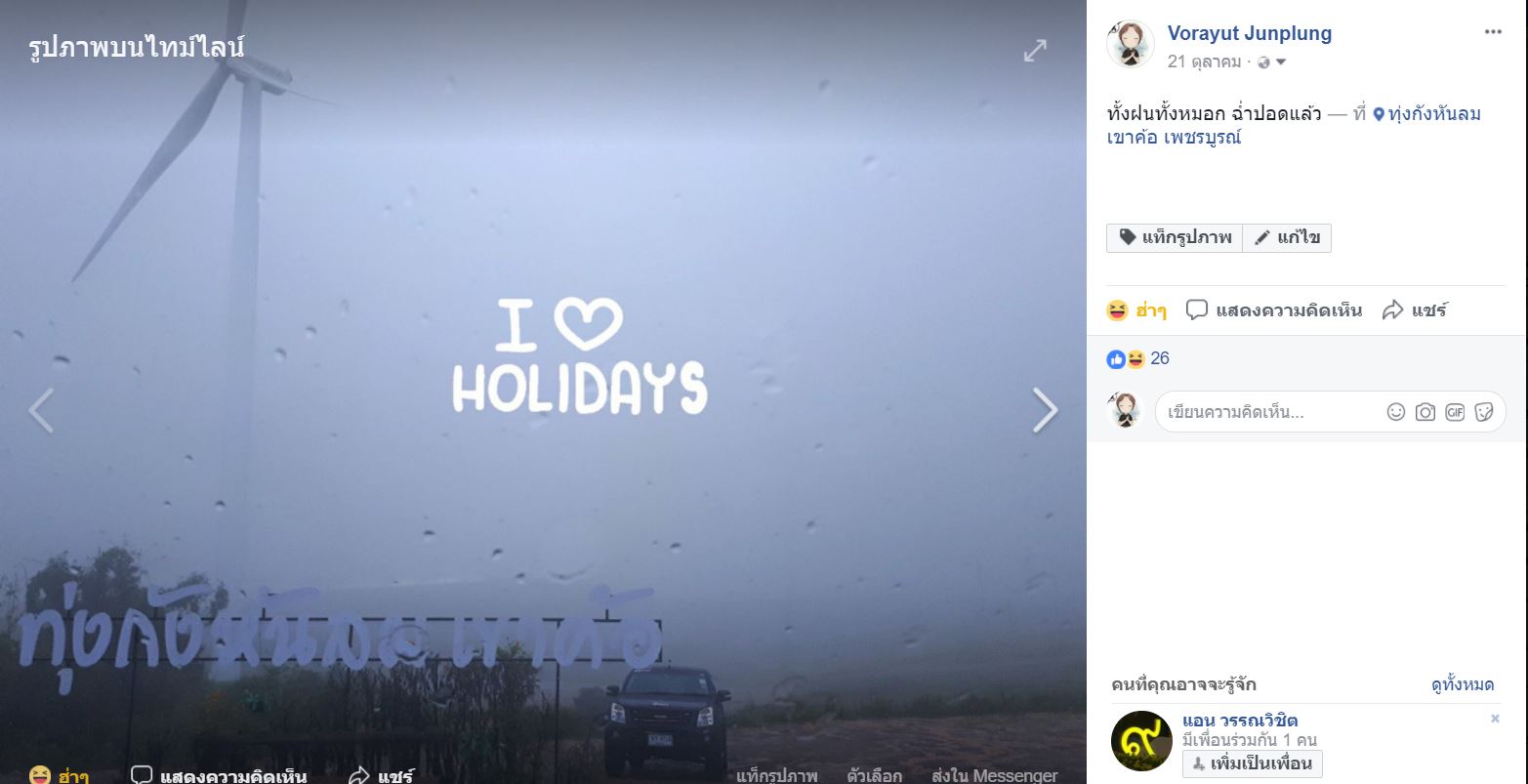Enter fullscreen with the expand arrows icon

pos(1035,51)
